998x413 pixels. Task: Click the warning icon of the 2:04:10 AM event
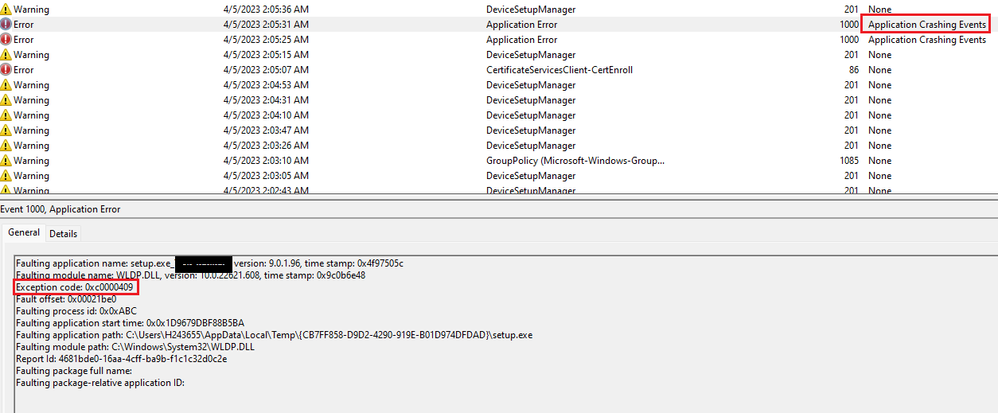pyautogui.click(x=6, y=115)
